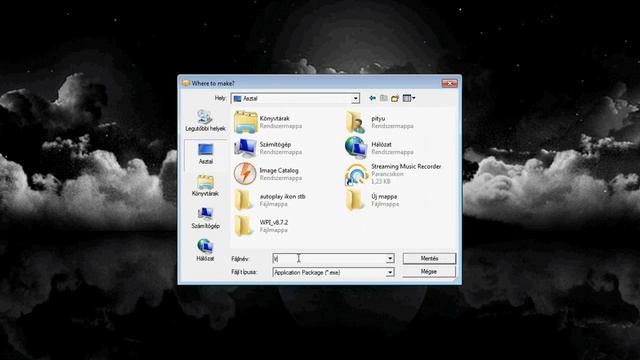
Task: Select Számítógép in the places sidebar
Action: coord(205,218)
